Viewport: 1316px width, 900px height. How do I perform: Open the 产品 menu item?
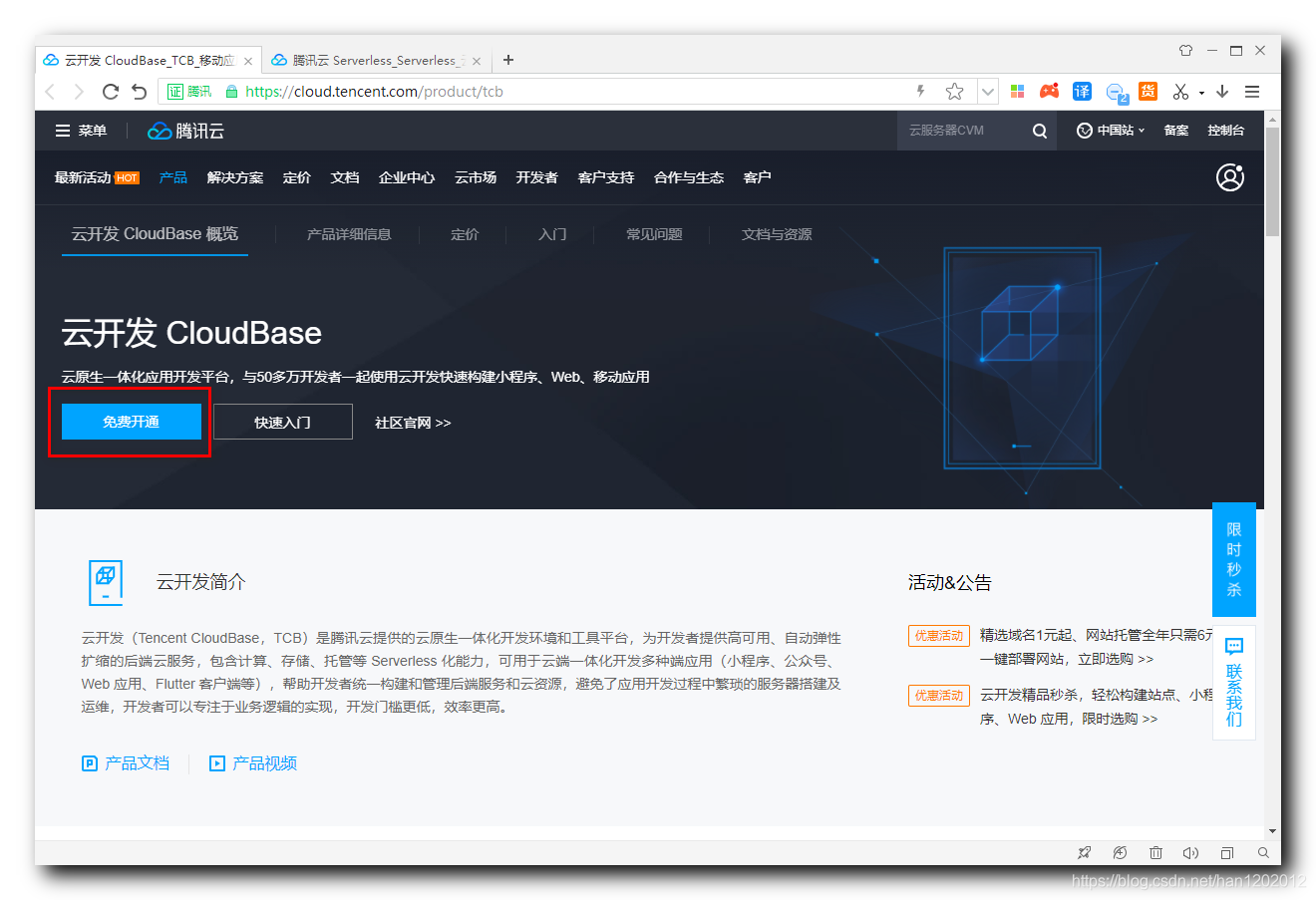pos(172,177)
